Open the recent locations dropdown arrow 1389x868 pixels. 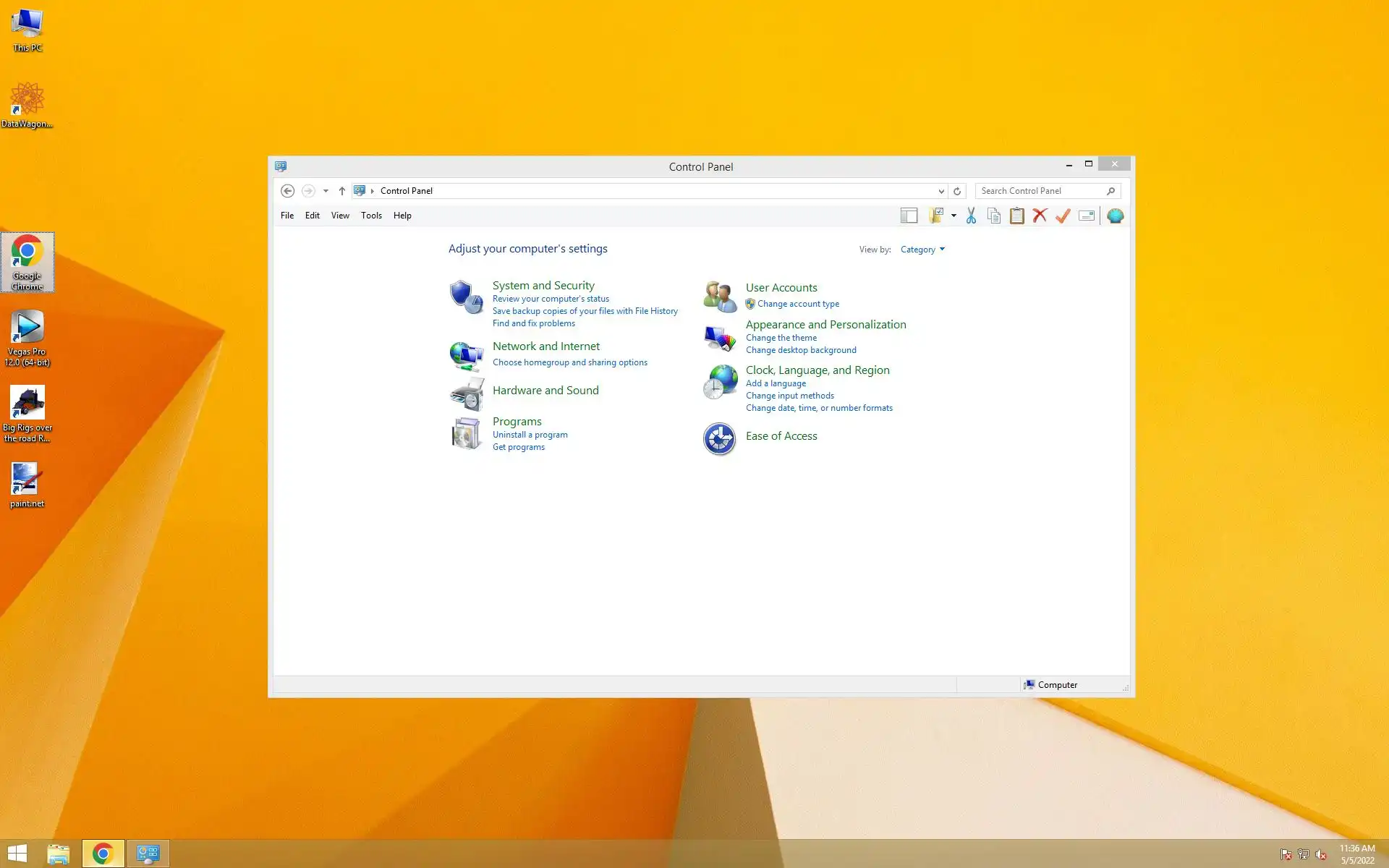(x=326, y=191)
